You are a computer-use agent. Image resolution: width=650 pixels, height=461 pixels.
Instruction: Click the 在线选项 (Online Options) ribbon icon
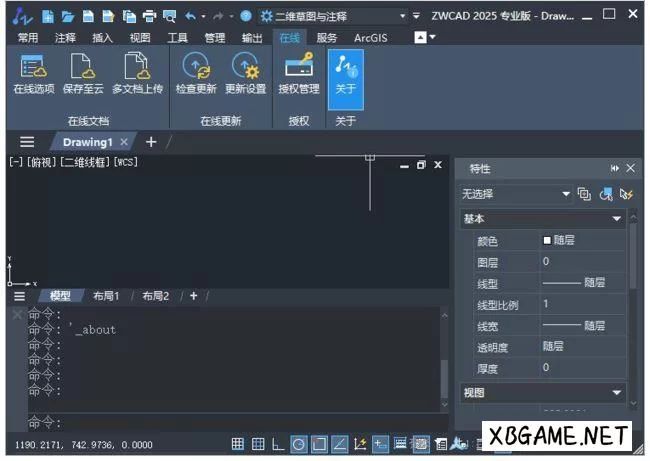click(33, 73)
